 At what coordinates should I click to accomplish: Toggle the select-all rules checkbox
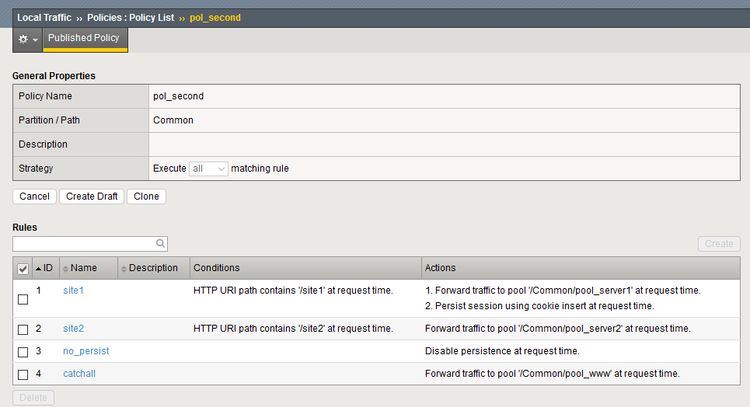click(23, 268)
